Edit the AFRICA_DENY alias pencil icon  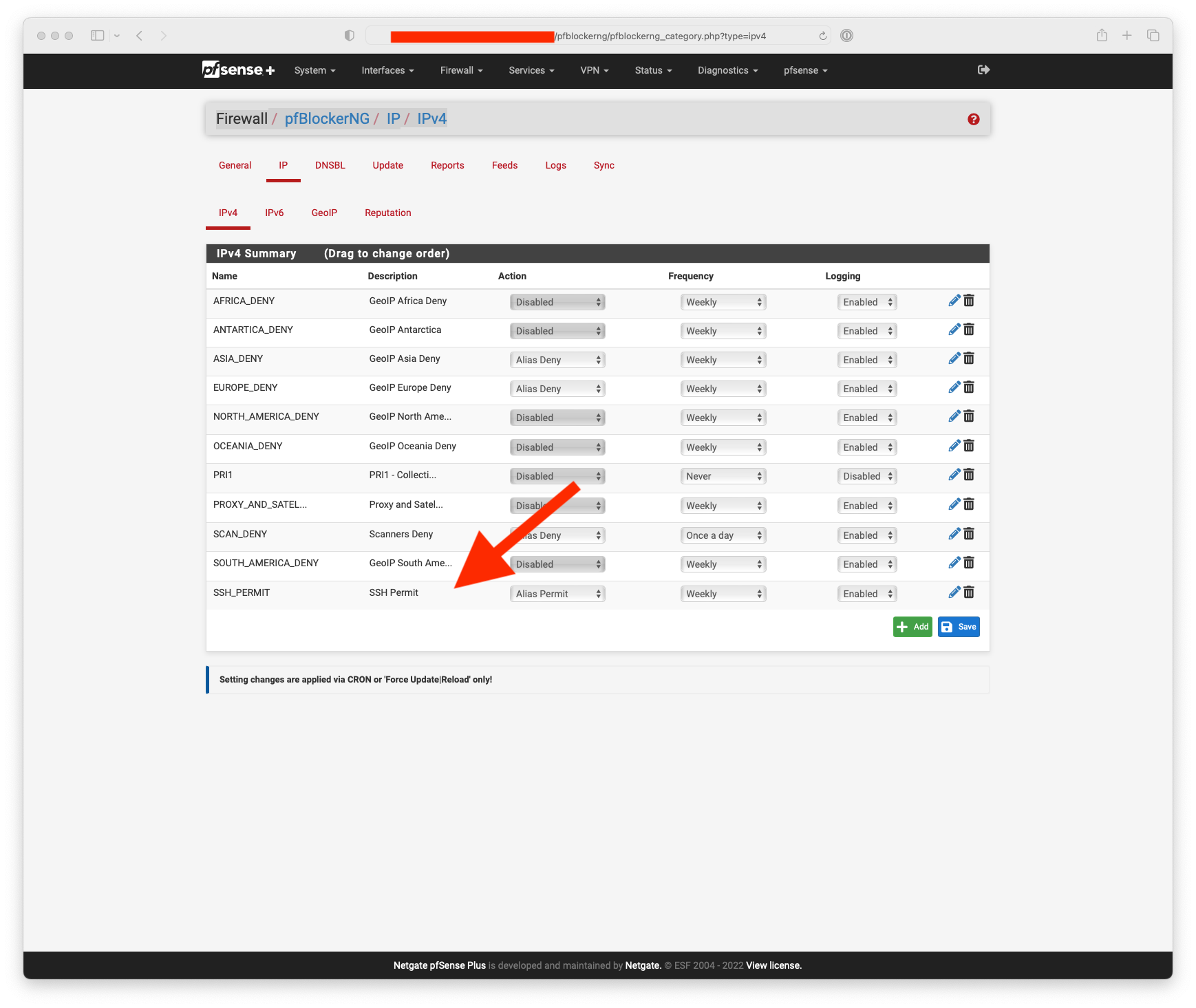(954, 301)
